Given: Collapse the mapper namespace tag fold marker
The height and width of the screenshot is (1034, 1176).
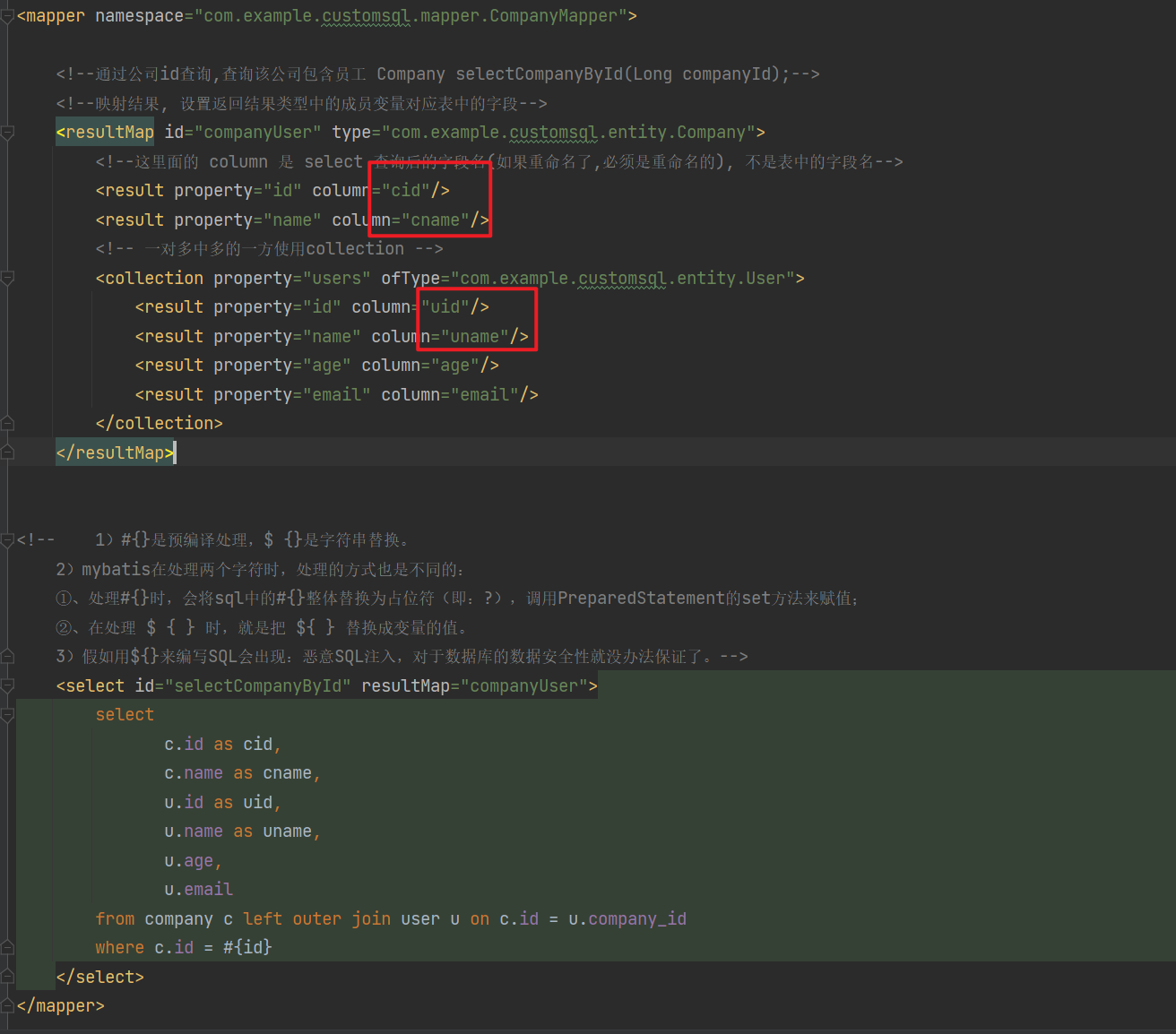Looking at the screenshot, I should [x=7, y=16].
